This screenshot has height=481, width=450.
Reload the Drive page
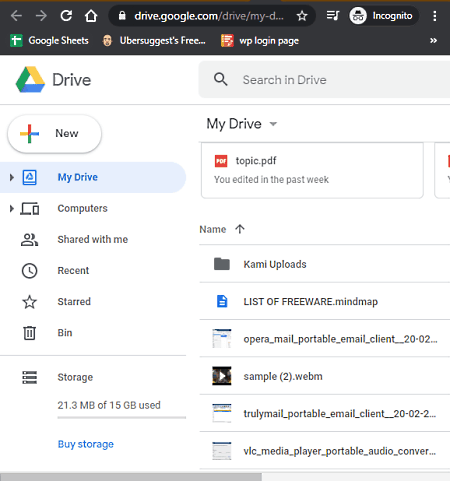coord(66,16)
